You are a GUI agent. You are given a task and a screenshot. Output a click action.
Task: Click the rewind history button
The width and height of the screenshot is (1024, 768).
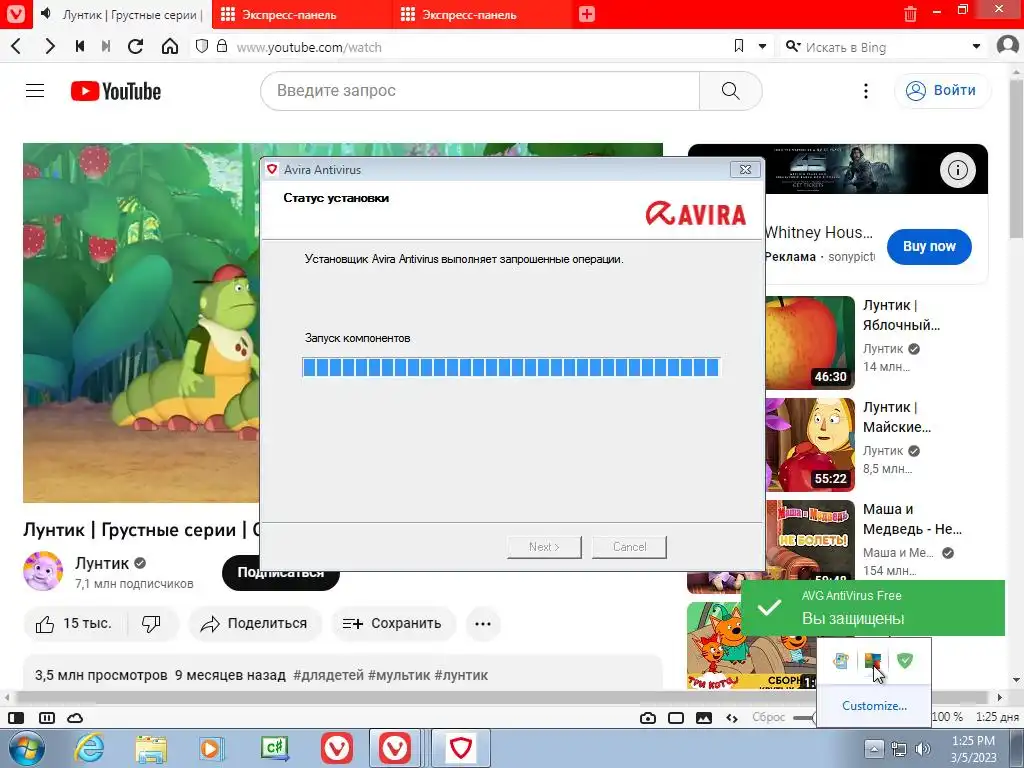tap(80, 46)
